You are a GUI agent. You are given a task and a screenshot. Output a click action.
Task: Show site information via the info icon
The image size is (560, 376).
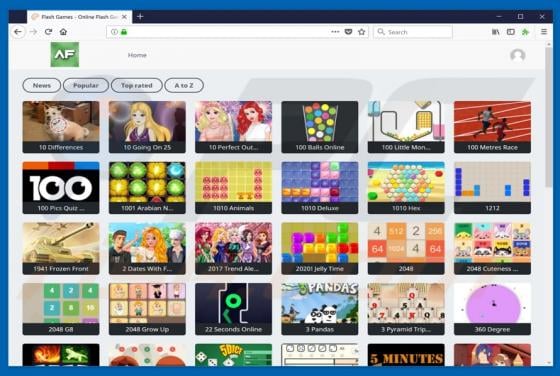tap(114, 32)
